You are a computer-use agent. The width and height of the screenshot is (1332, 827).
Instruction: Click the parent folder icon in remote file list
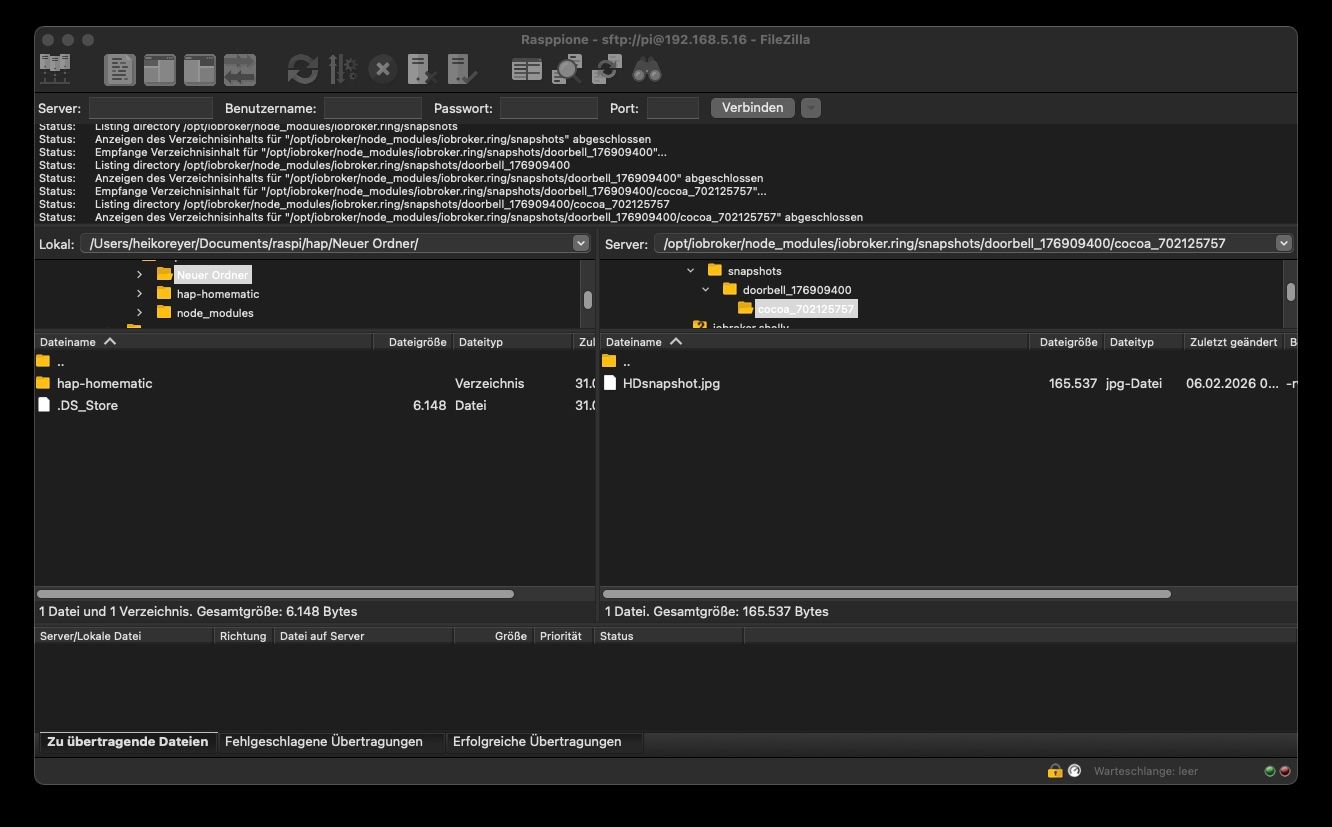(x=610, y=361)
